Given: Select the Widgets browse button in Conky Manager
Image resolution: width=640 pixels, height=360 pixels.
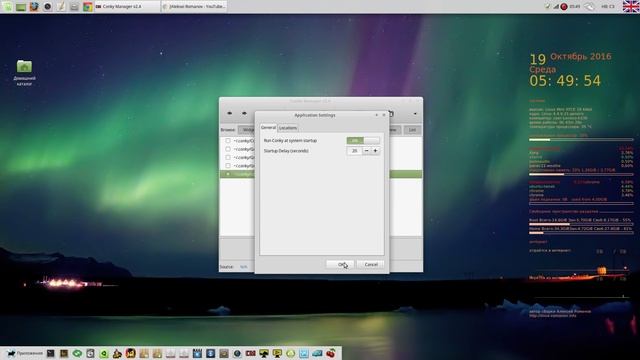Looking at the screenshot, I should pyautogui.click(x=247, y=130).
